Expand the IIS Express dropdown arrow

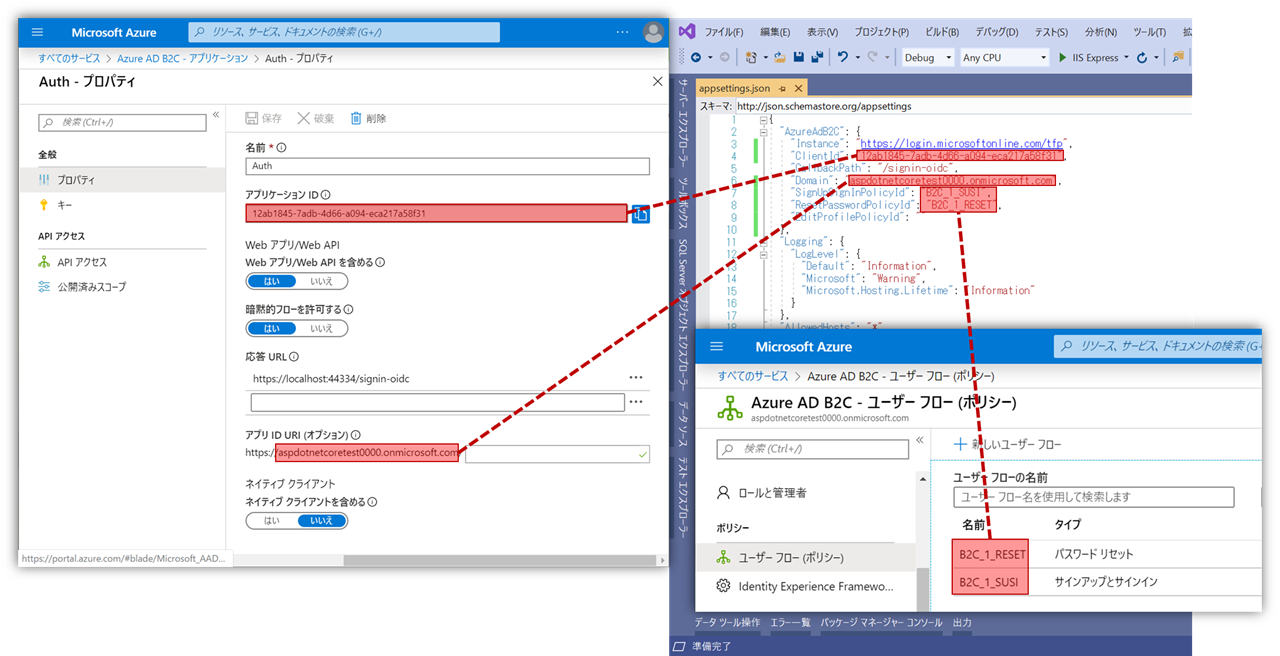pos(1126,58)
